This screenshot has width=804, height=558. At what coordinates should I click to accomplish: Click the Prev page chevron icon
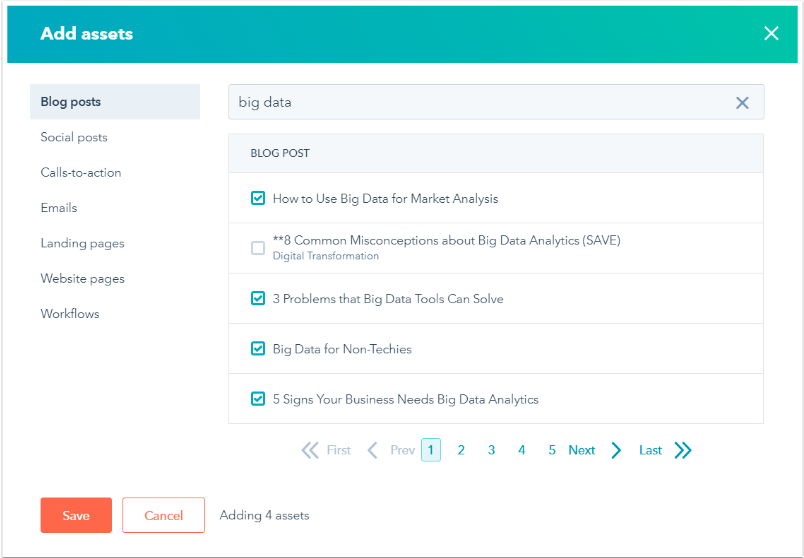(x=373, y=450)
